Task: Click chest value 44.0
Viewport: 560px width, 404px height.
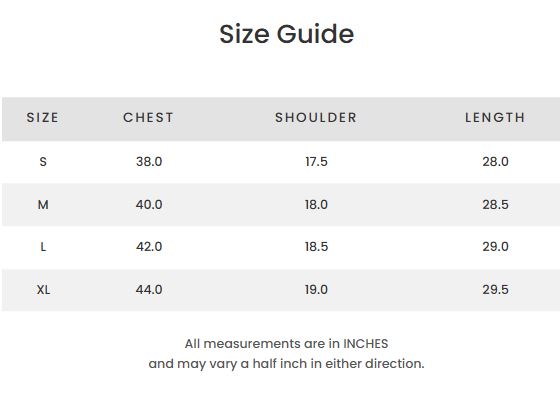Action: (149, 290)
